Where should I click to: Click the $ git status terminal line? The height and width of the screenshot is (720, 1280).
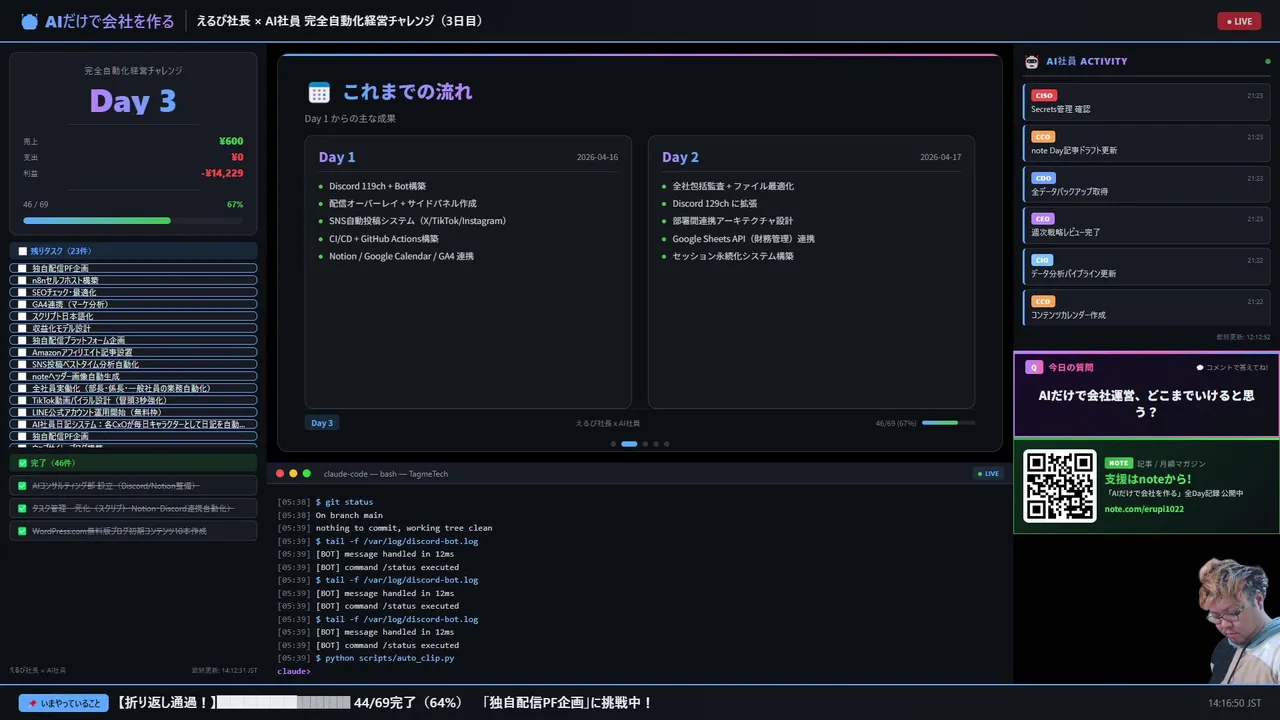(344, 502)
